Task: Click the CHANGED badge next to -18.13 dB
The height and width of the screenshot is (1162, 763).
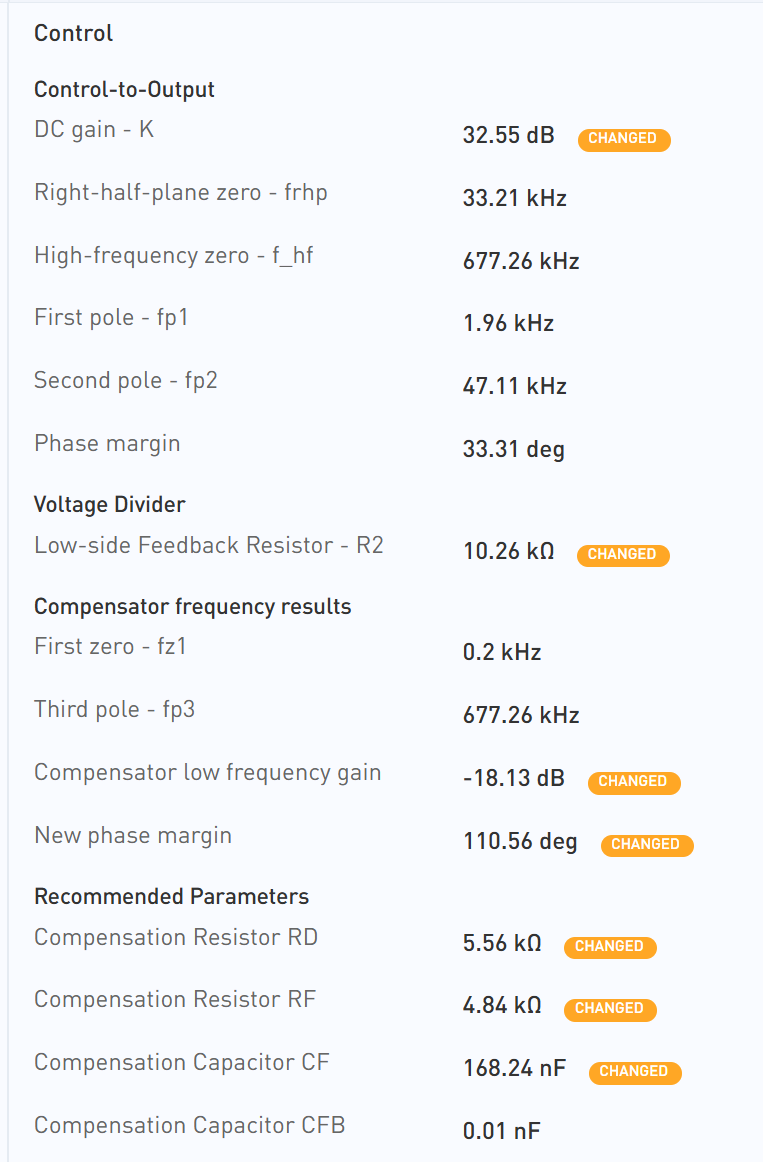Action: tap(633, 782)
